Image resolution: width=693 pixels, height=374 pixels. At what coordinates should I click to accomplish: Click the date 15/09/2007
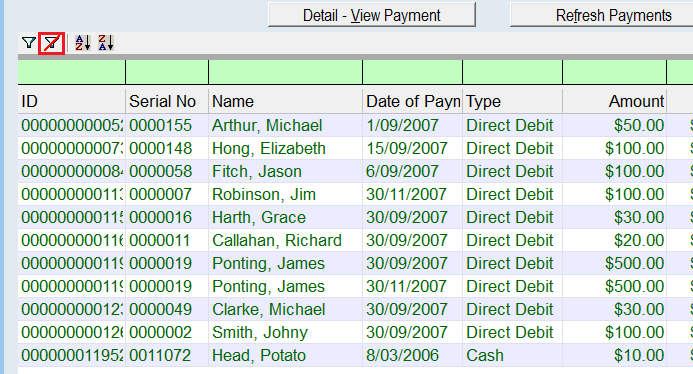pyautogui.click(x=407, y=148)
